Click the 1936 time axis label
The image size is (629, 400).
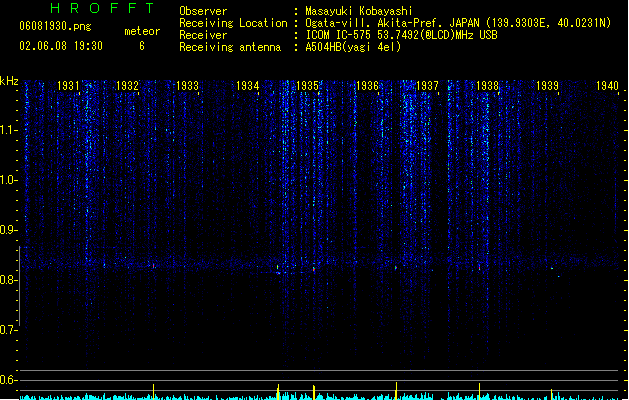[367, 85]
